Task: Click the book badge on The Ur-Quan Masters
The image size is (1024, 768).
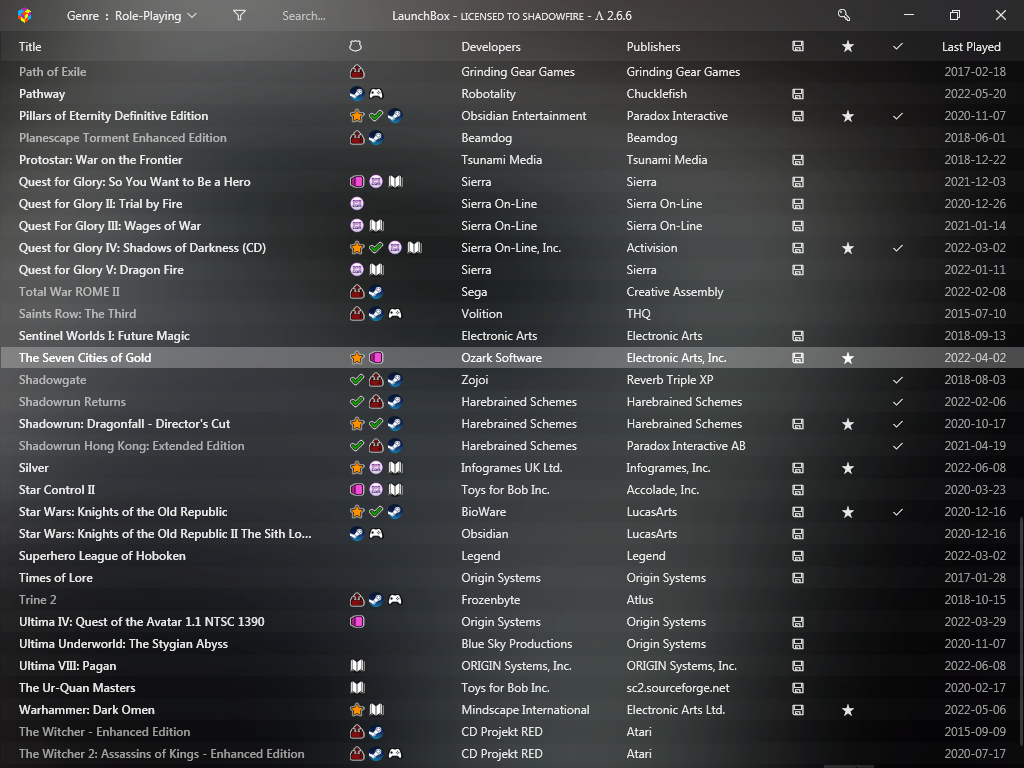Action: (x=357, y=688)
